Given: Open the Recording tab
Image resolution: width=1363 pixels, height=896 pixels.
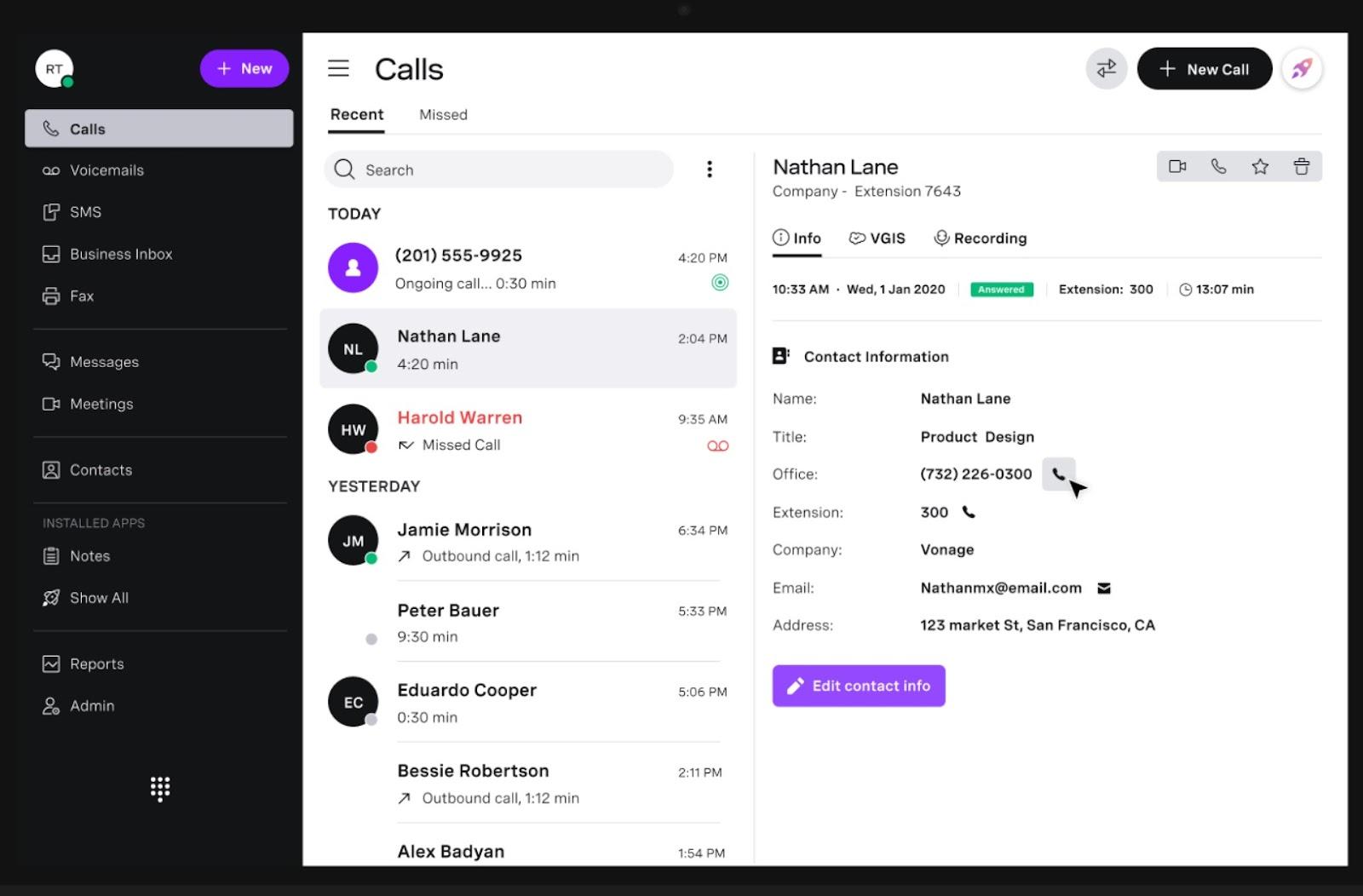Looking at the screenshot, I should 981,238.
